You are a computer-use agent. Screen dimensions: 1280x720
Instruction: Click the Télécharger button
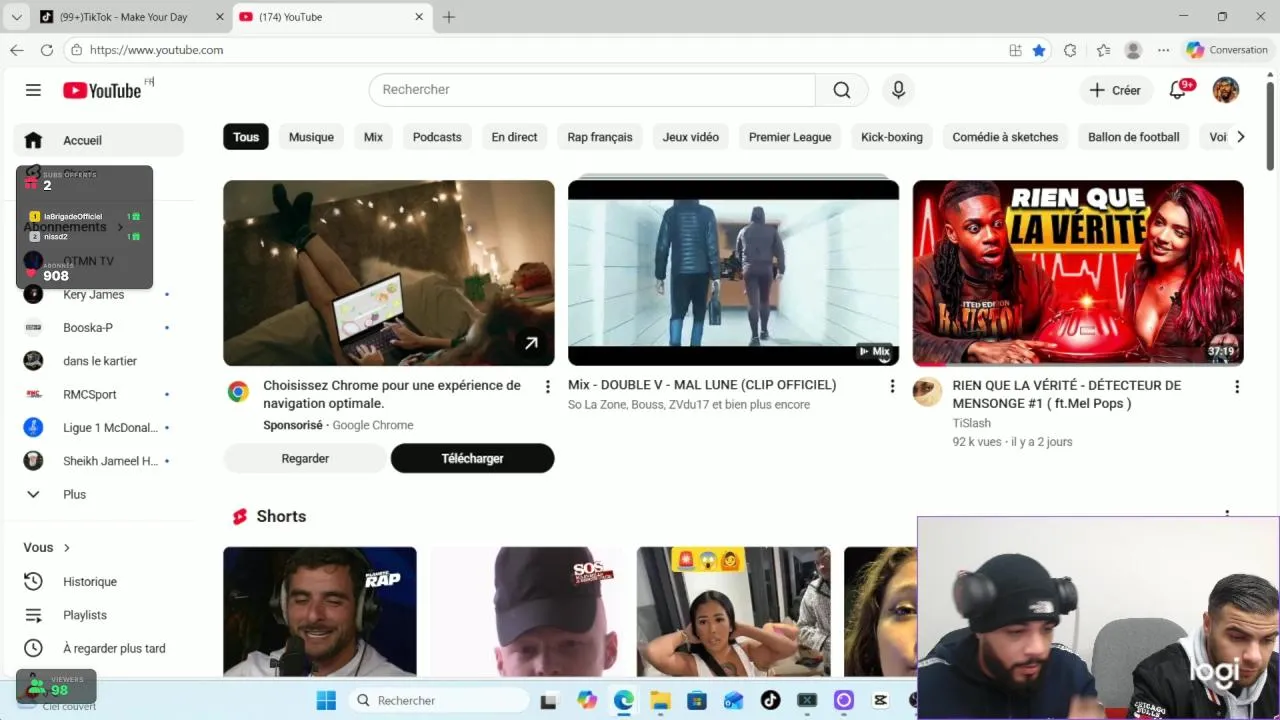472,458
